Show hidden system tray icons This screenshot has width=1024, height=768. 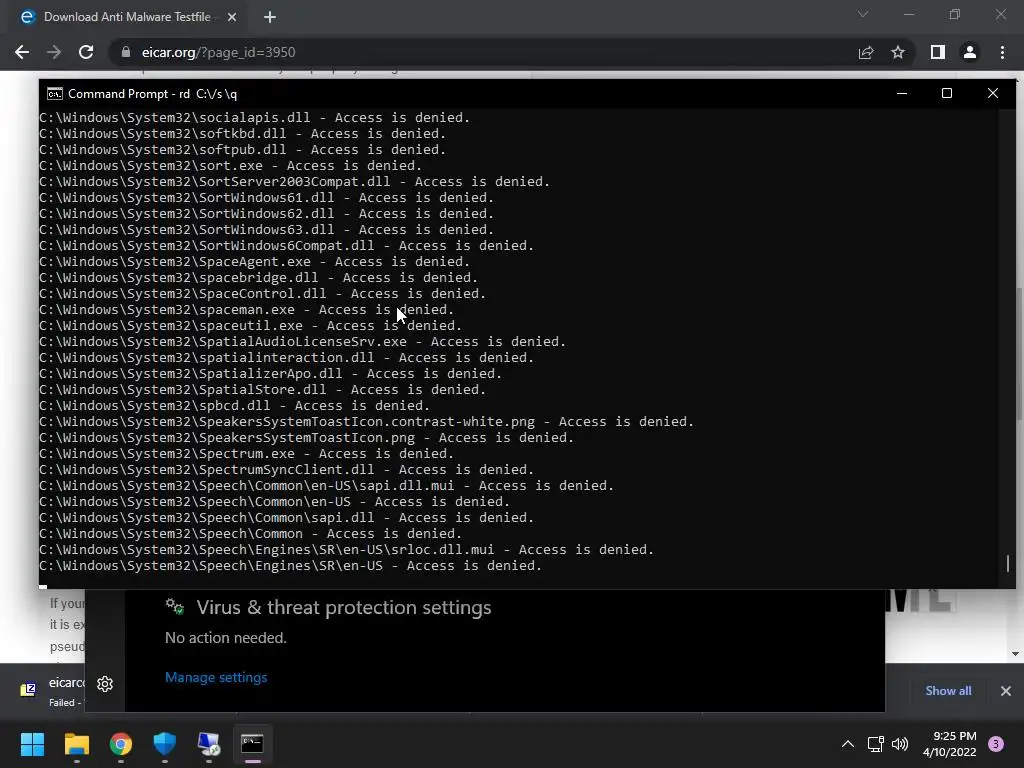pyautogui.click(x=848, y=744)
